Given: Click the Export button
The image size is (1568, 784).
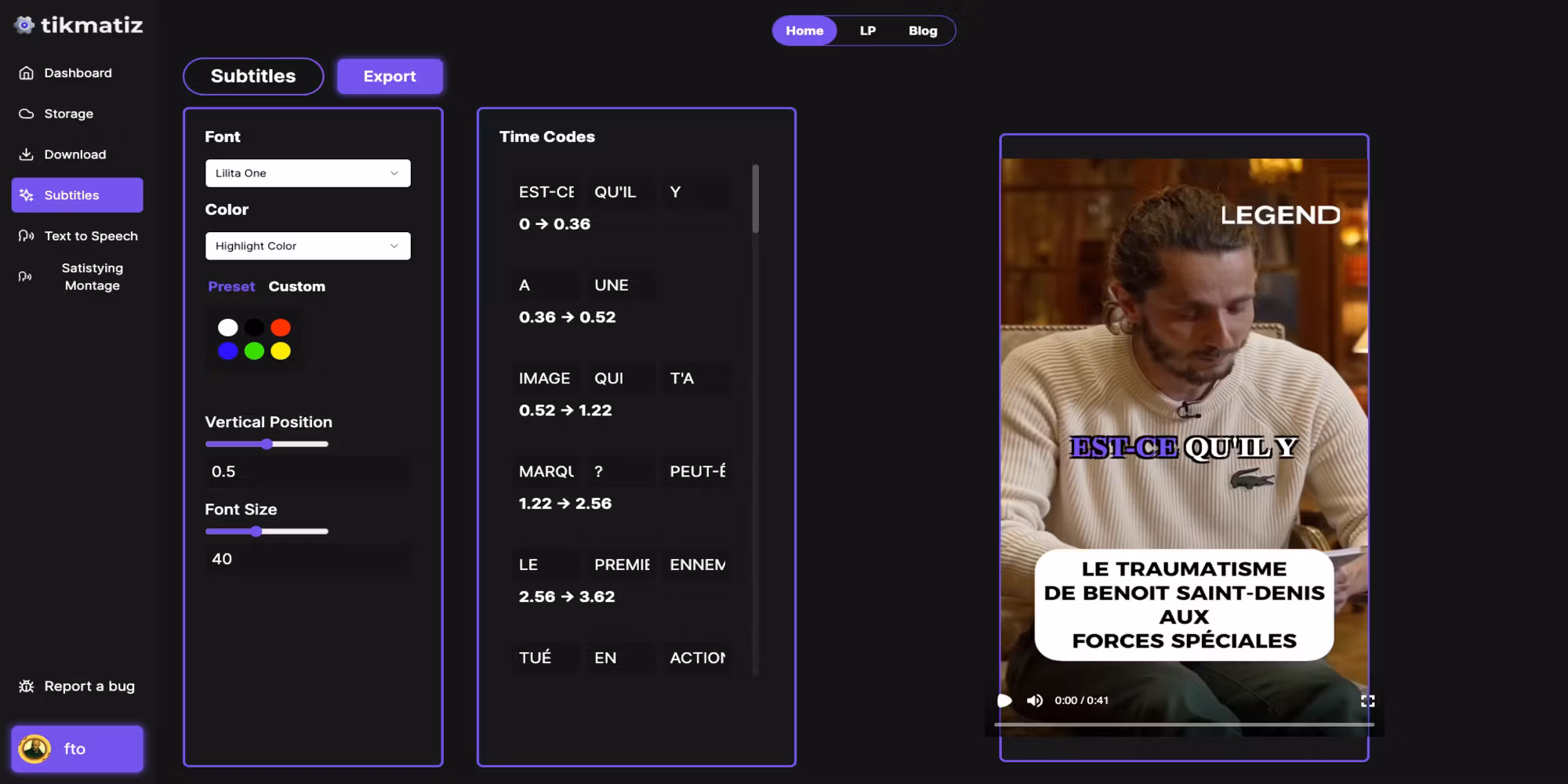Looking at the screenshot, I should [x=390, y=76].
